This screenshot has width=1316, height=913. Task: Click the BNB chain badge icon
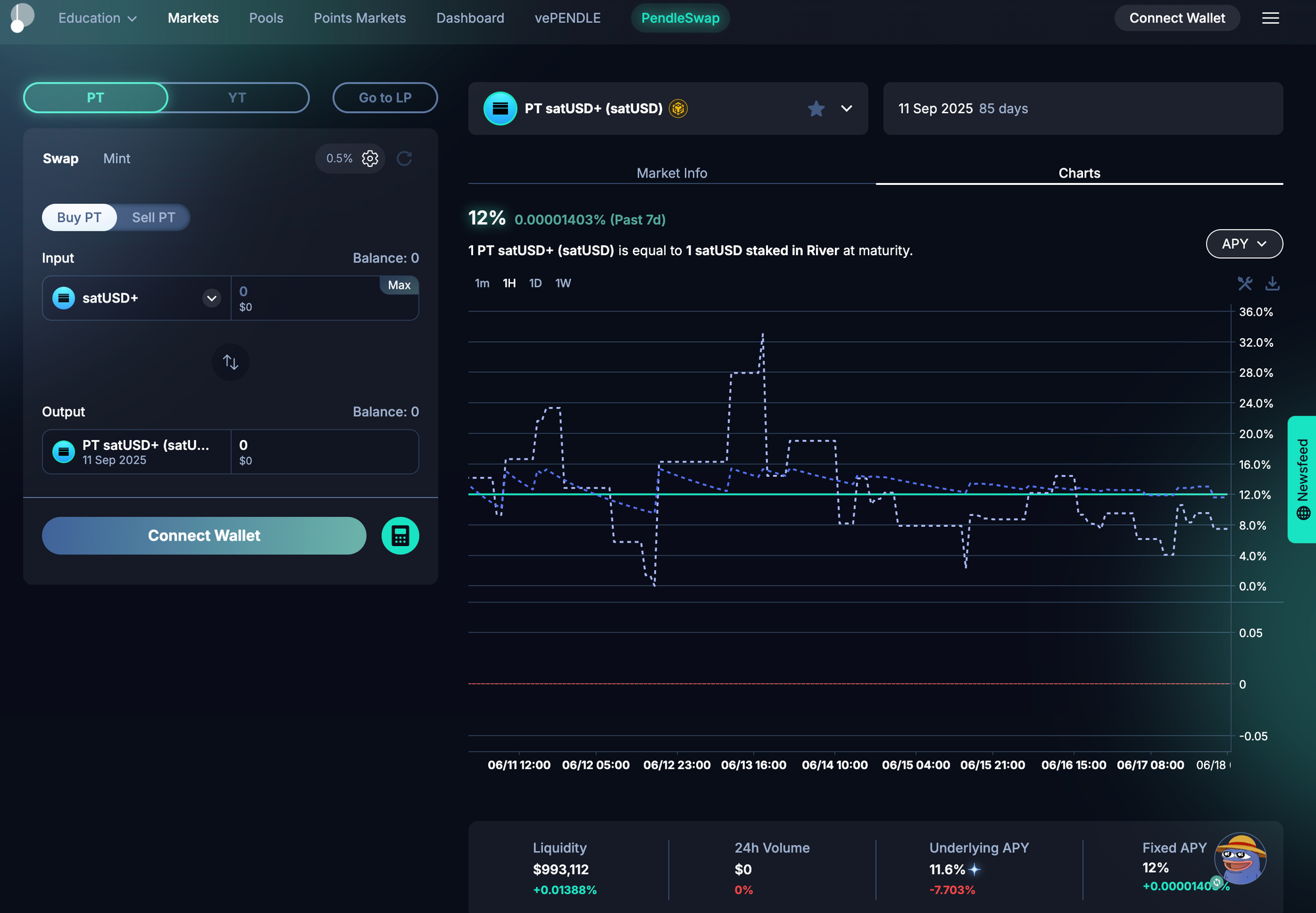point(678,109)
